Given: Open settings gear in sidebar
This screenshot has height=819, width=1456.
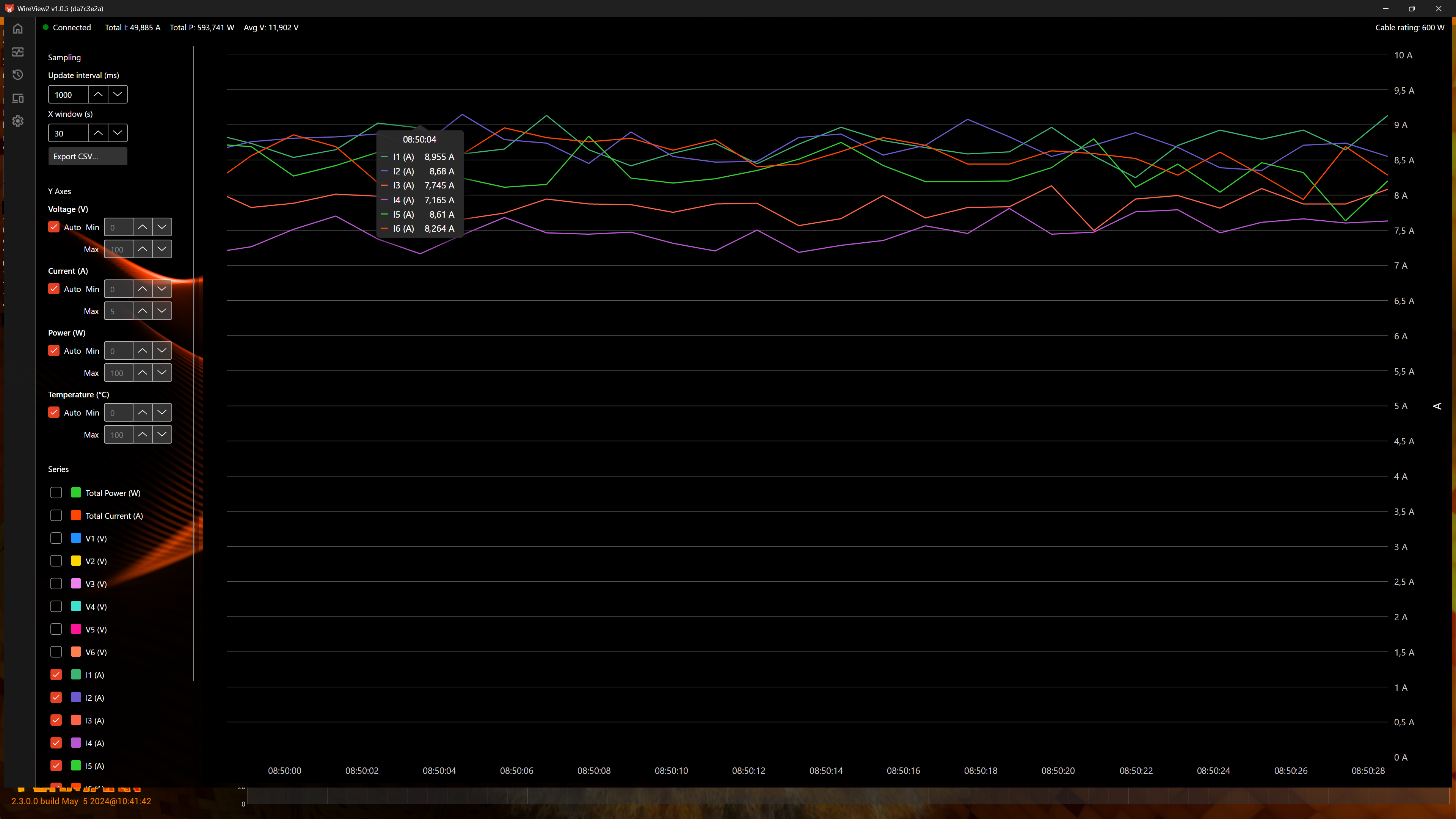Looking at the screenshot, I should coord(18,121).
